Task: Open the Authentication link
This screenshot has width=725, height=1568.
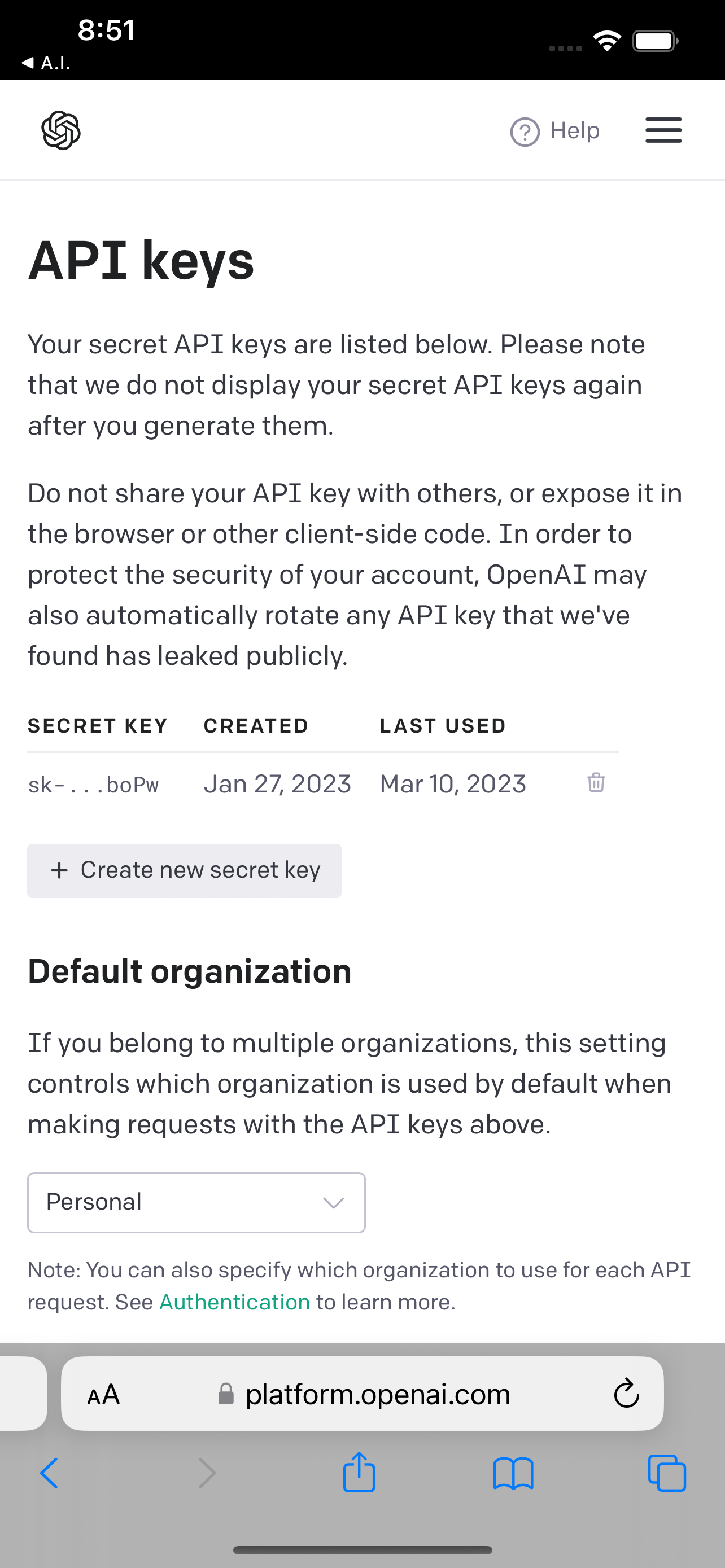Action: 234,1302
